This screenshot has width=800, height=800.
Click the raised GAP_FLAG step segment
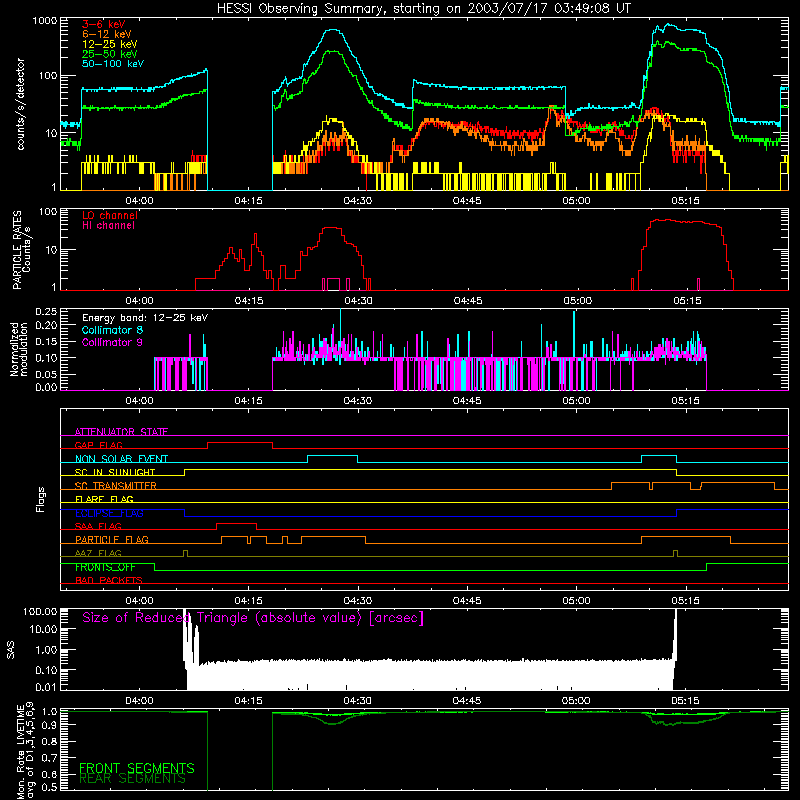click(240, 443)
